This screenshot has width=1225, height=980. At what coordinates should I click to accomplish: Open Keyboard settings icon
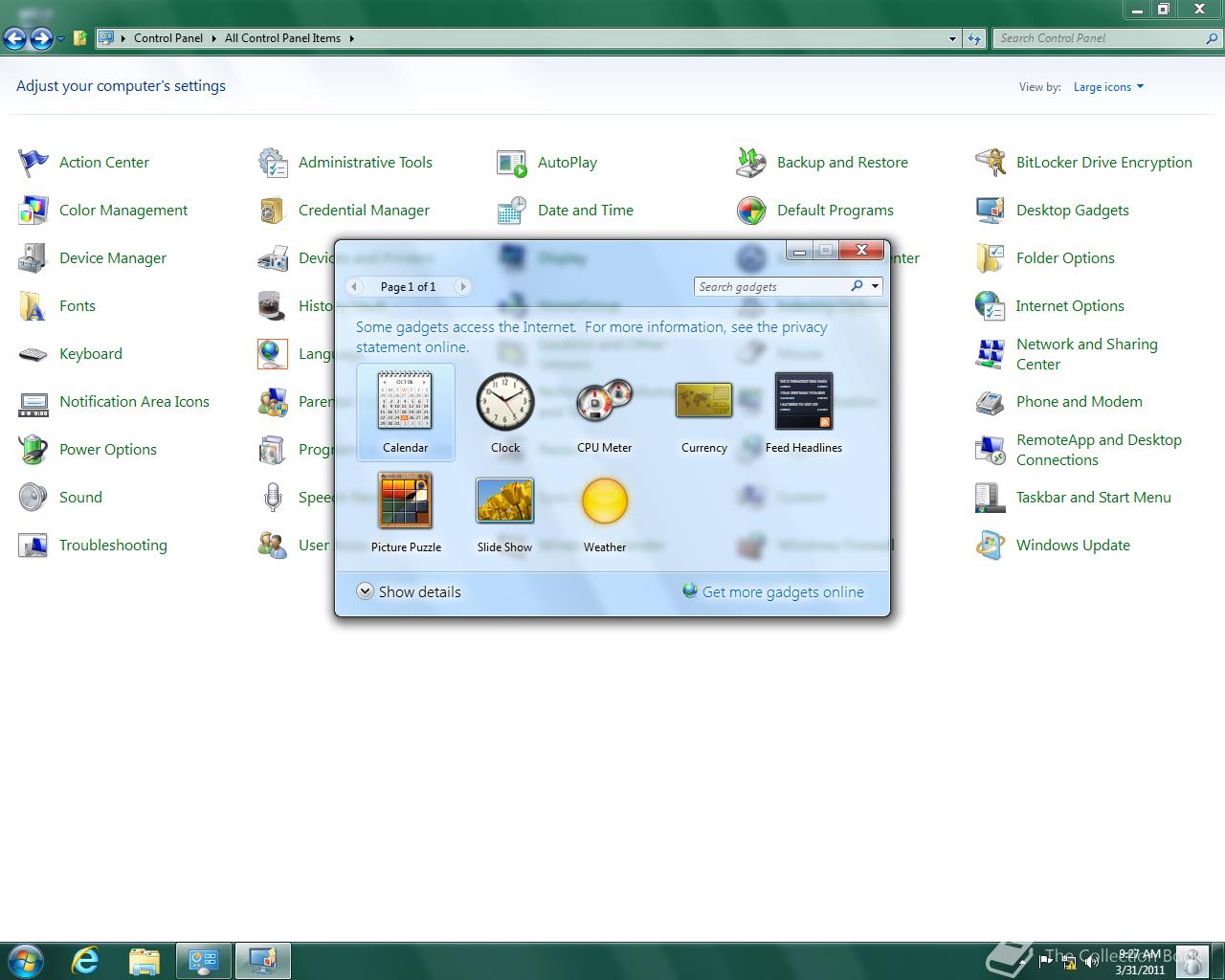33,354
